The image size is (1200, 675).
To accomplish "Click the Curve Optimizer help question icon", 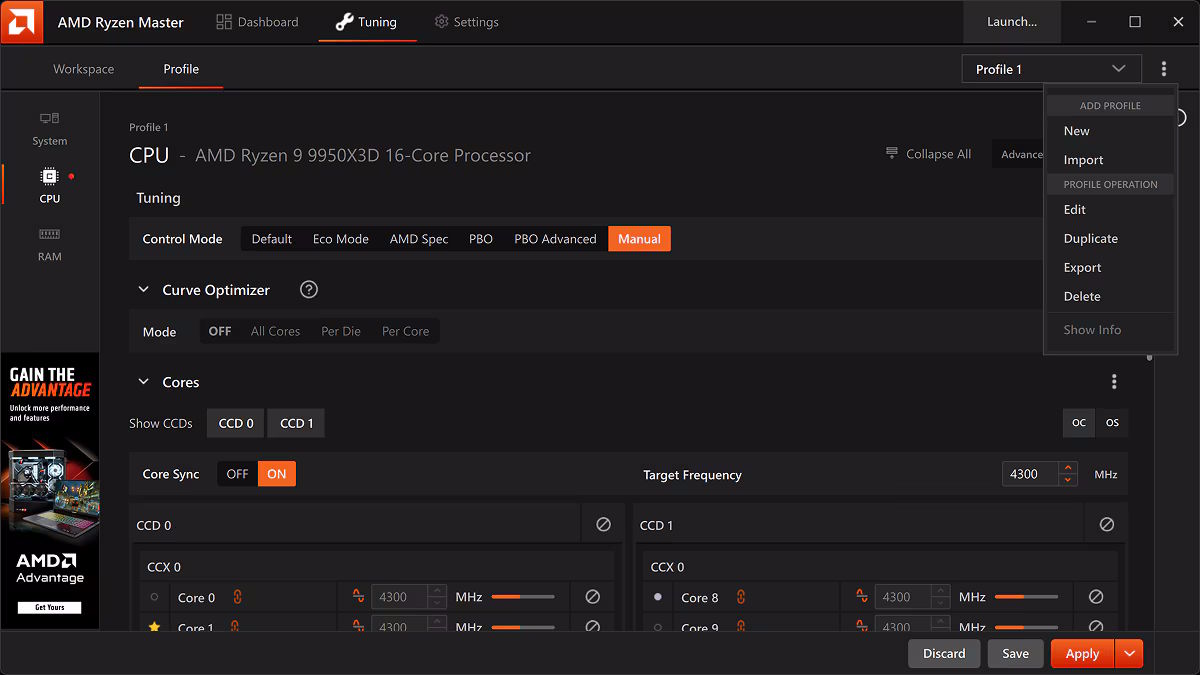I will [309, 290].
